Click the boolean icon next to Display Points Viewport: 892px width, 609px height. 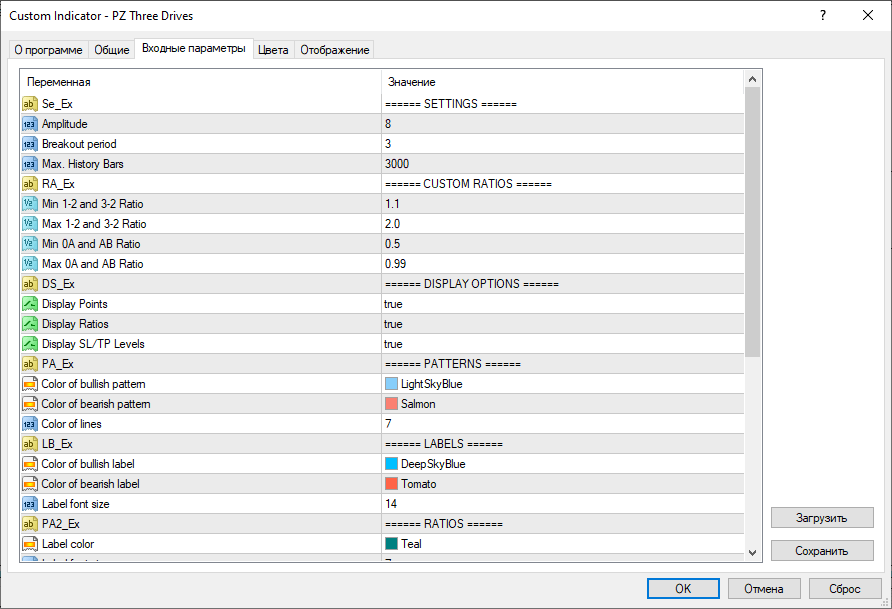pyautogui.click(x=29, y=304)
